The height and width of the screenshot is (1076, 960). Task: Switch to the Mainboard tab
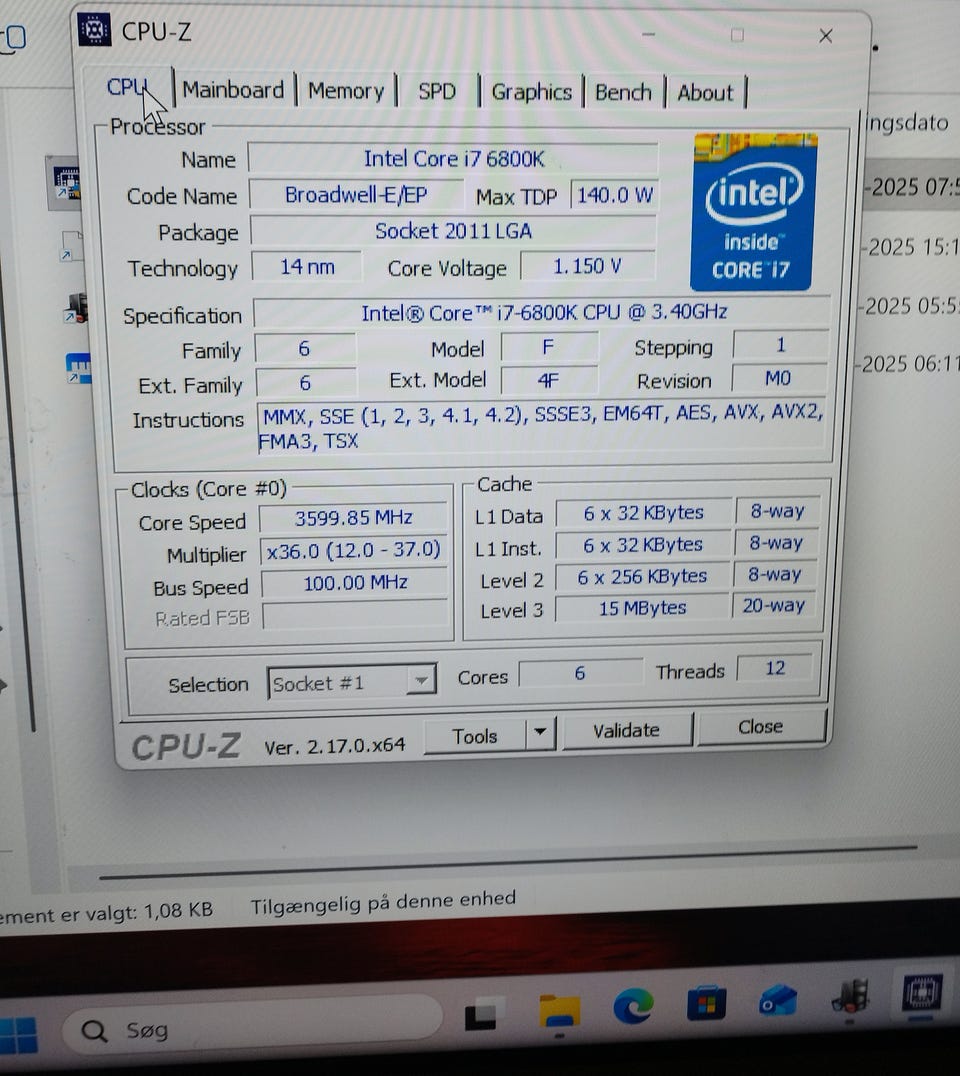233,90
